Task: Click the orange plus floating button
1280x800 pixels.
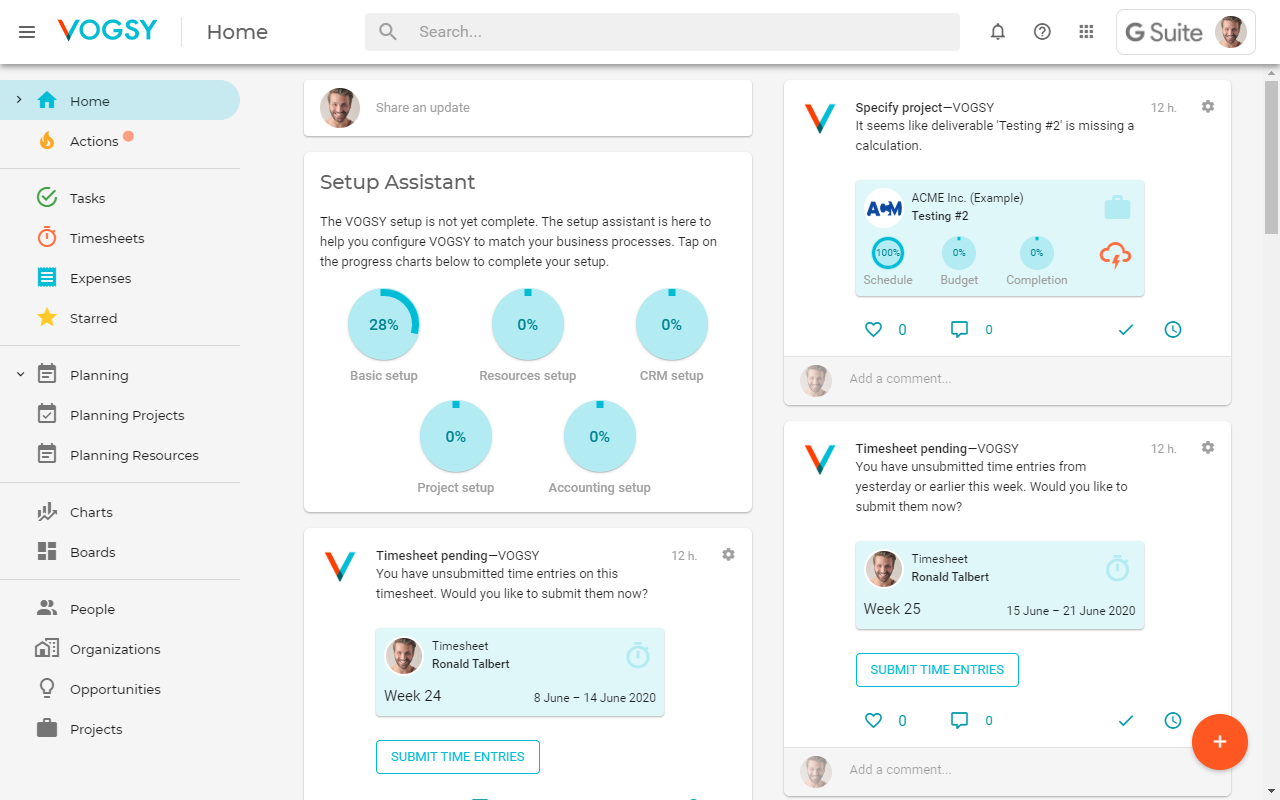Action: click(x=1220, y=742)
